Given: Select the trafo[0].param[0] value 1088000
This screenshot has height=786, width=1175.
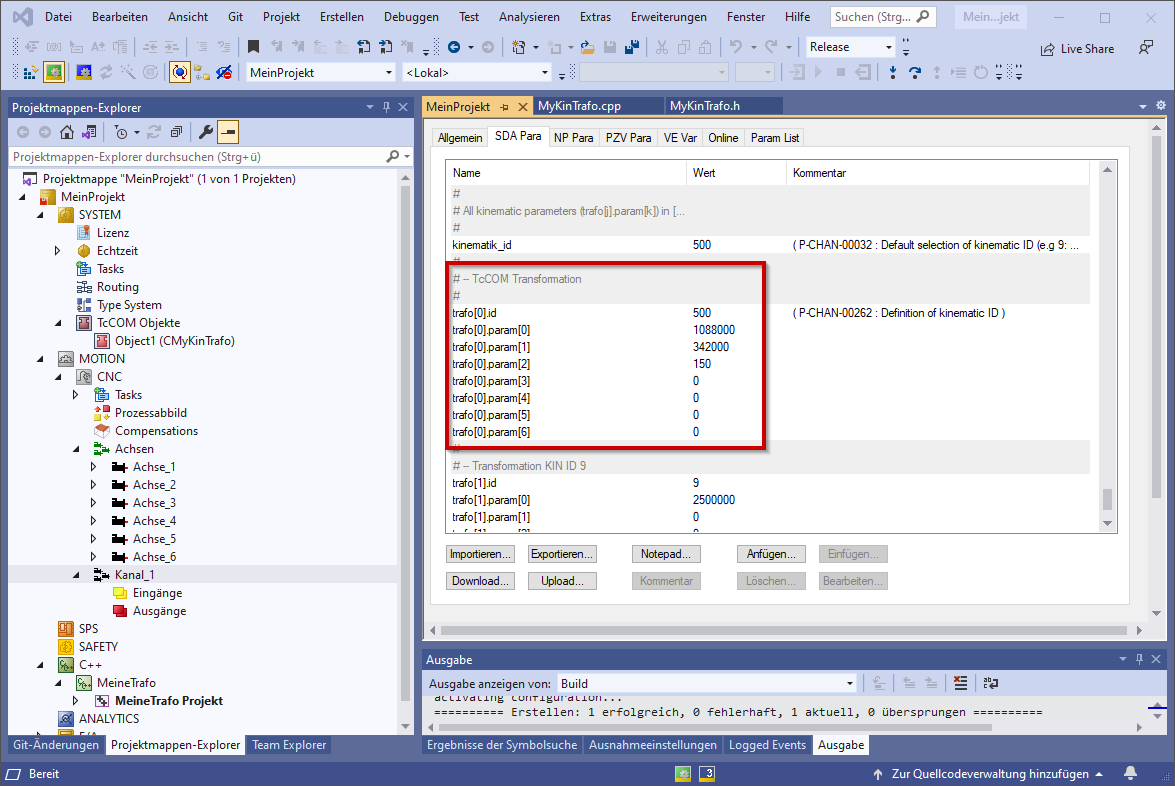Looking at the screenshot, I should 713,330.
